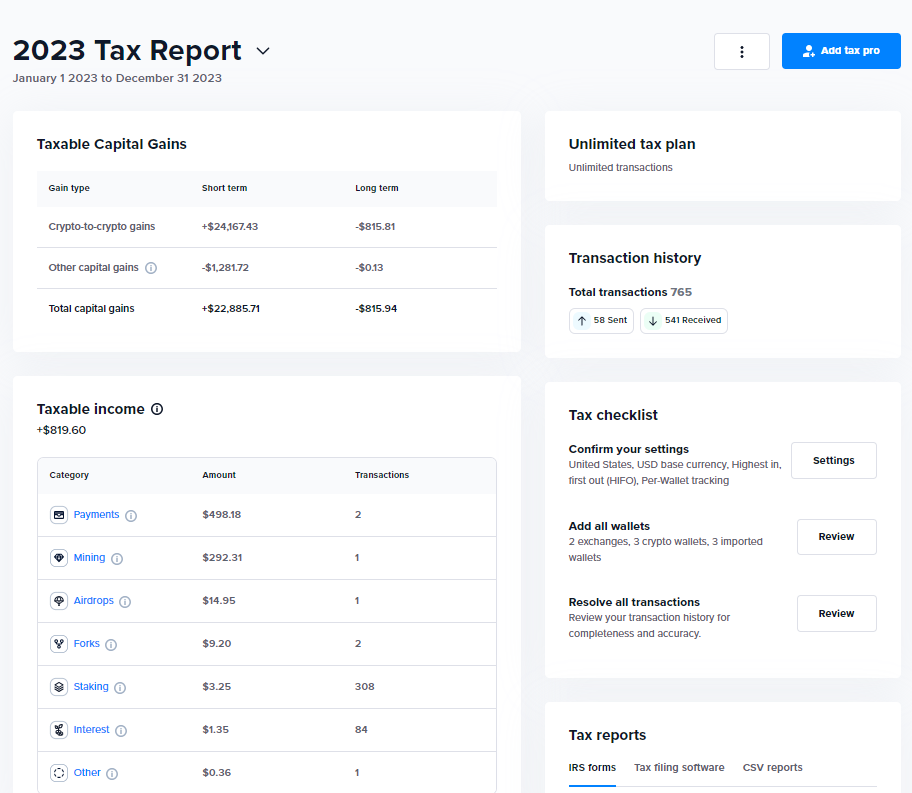Viewport: 912px width, 793px height.
Task: Open Settings to confirm your tax settings
Action: (833, 460)
